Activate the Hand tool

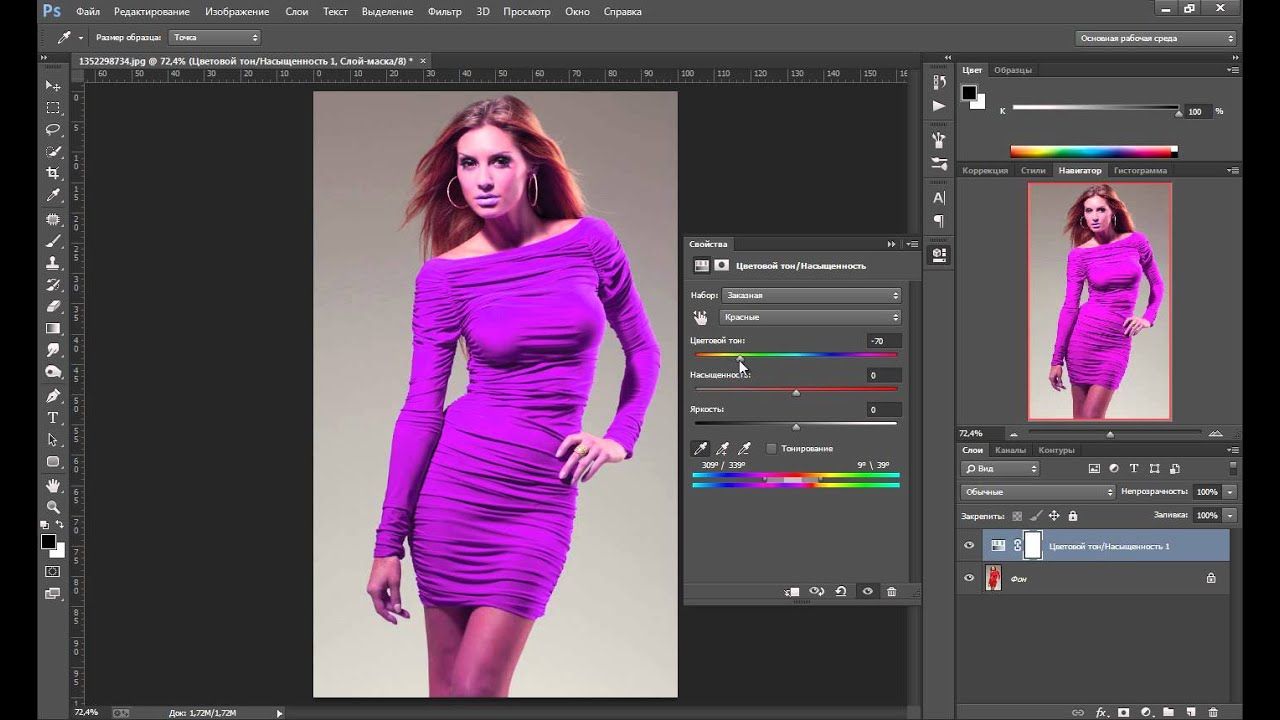coord(53,485)
